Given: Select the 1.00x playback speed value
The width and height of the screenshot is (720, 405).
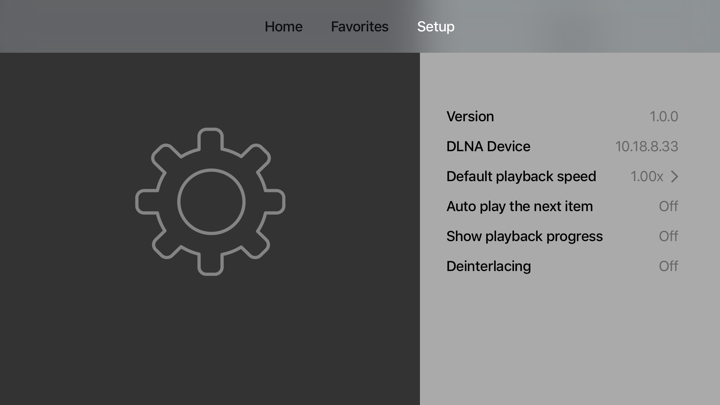Looking at the screenshot, I should pos(647,176).
